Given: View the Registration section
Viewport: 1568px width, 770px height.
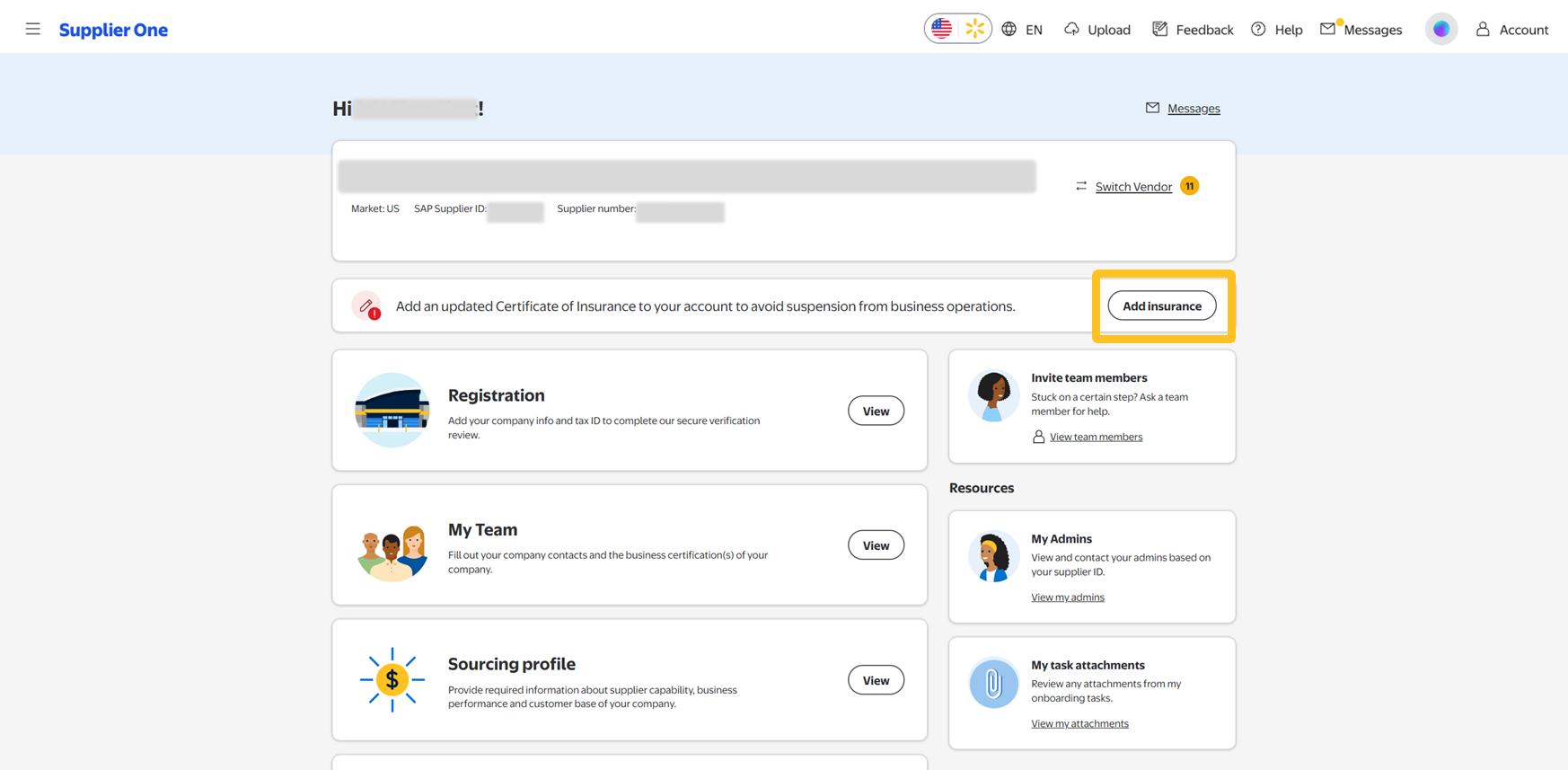Looking at the screenshot, I should pos(876,411).
